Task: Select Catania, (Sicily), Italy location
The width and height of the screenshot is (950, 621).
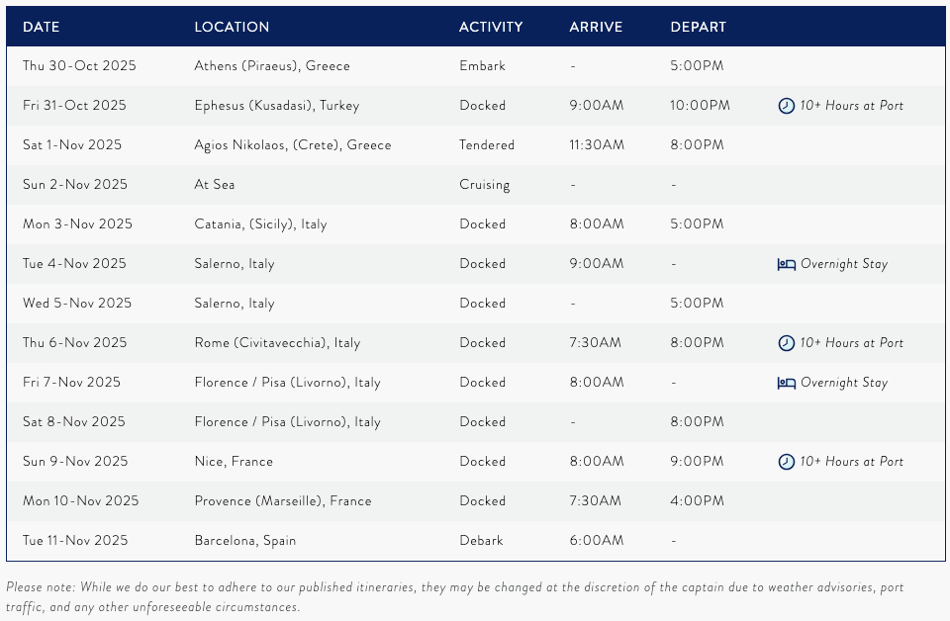Action: [x=260, y=224]
